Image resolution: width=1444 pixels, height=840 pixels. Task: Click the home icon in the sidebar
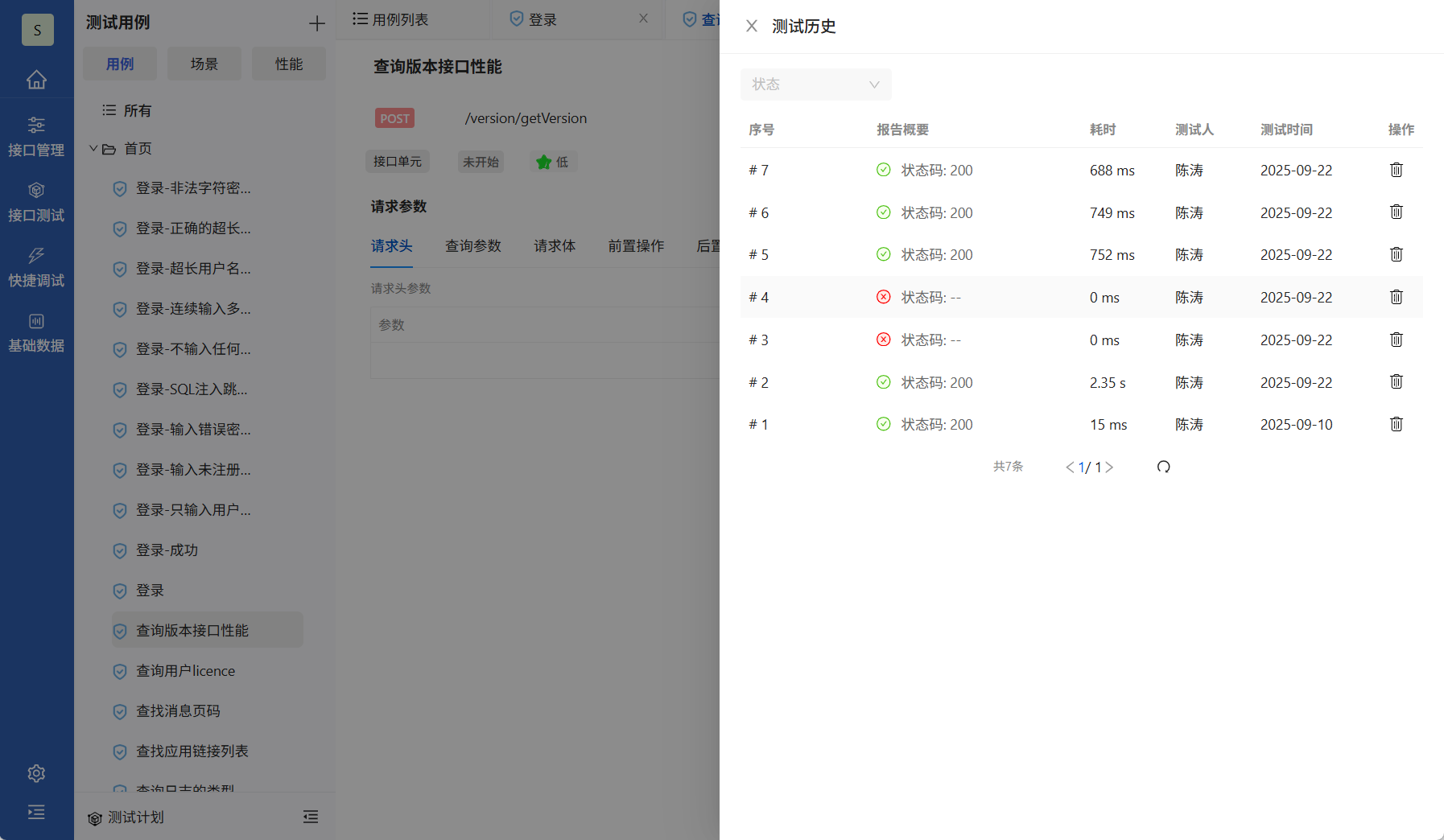tap(37, 80)
